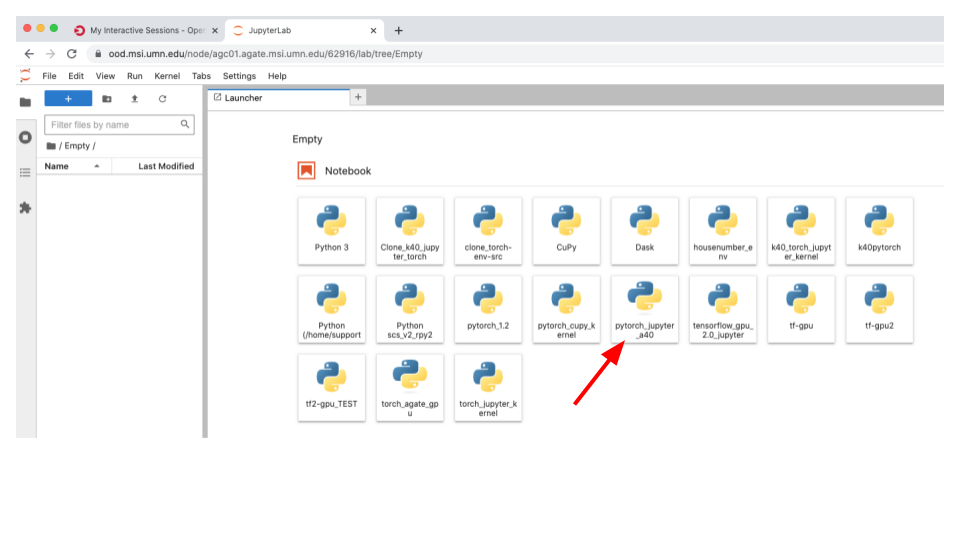This screenshot has height=540, width=960.
Task: Sort files by Last Modified column
Action: click(157, 166)
